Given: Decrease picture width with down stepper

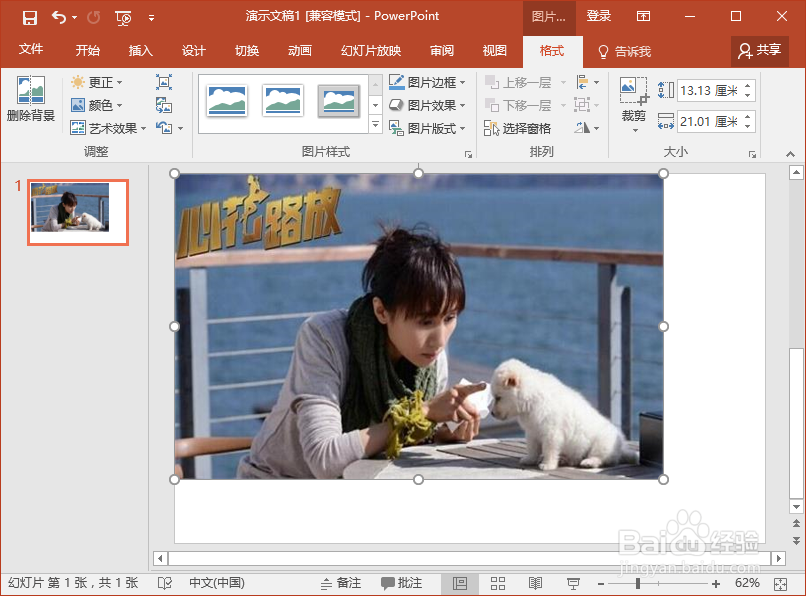Looking at the screenshot, I should coord(748,127).
